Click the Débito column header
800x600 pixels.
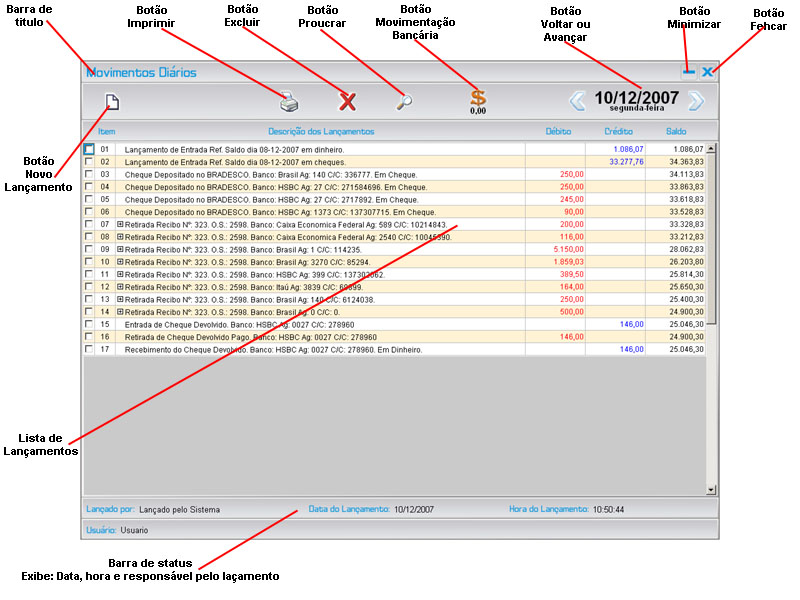[558, 131]
